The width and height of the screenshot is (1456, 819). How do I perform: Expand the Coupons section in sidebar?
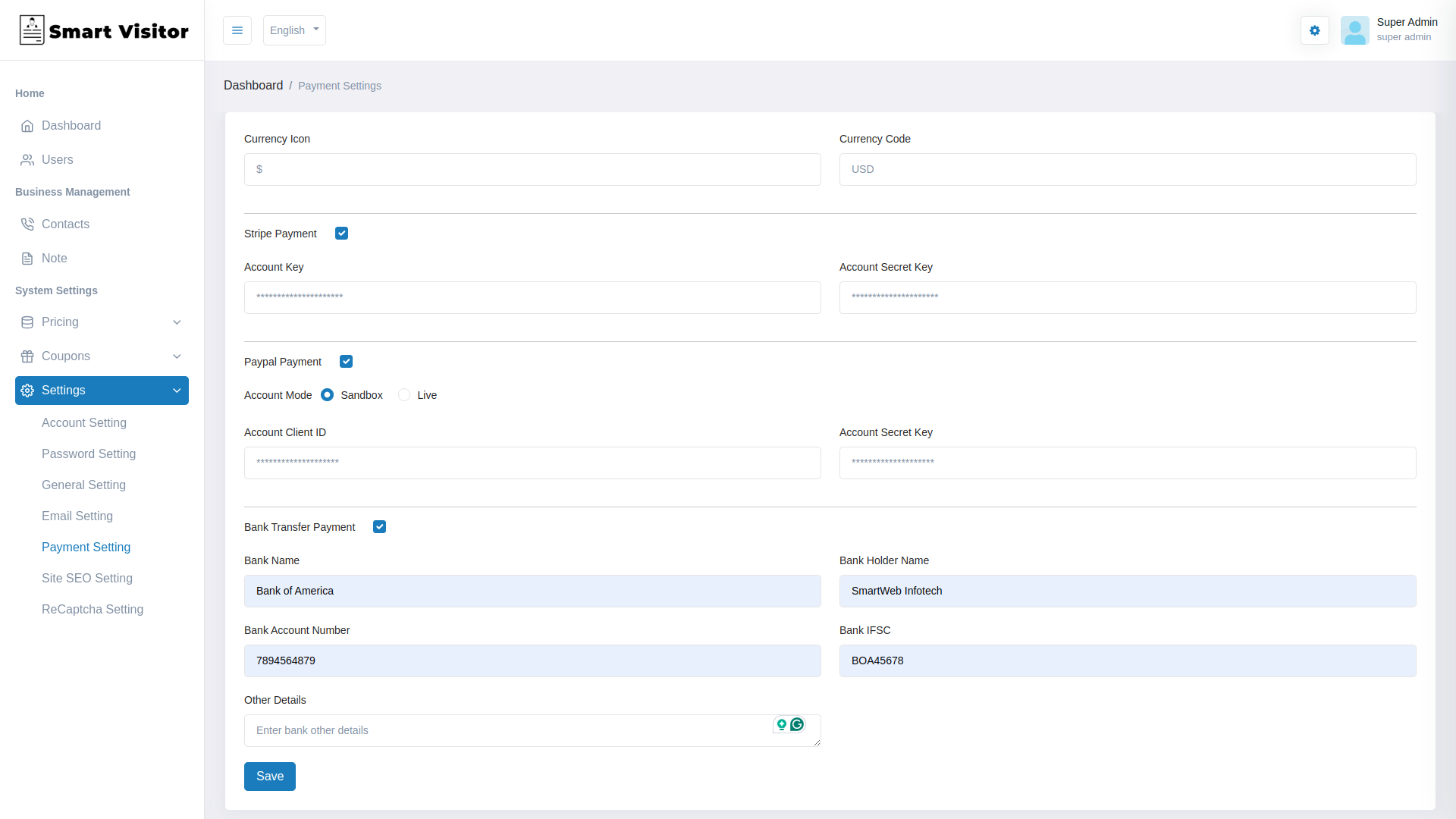[101, 356]
